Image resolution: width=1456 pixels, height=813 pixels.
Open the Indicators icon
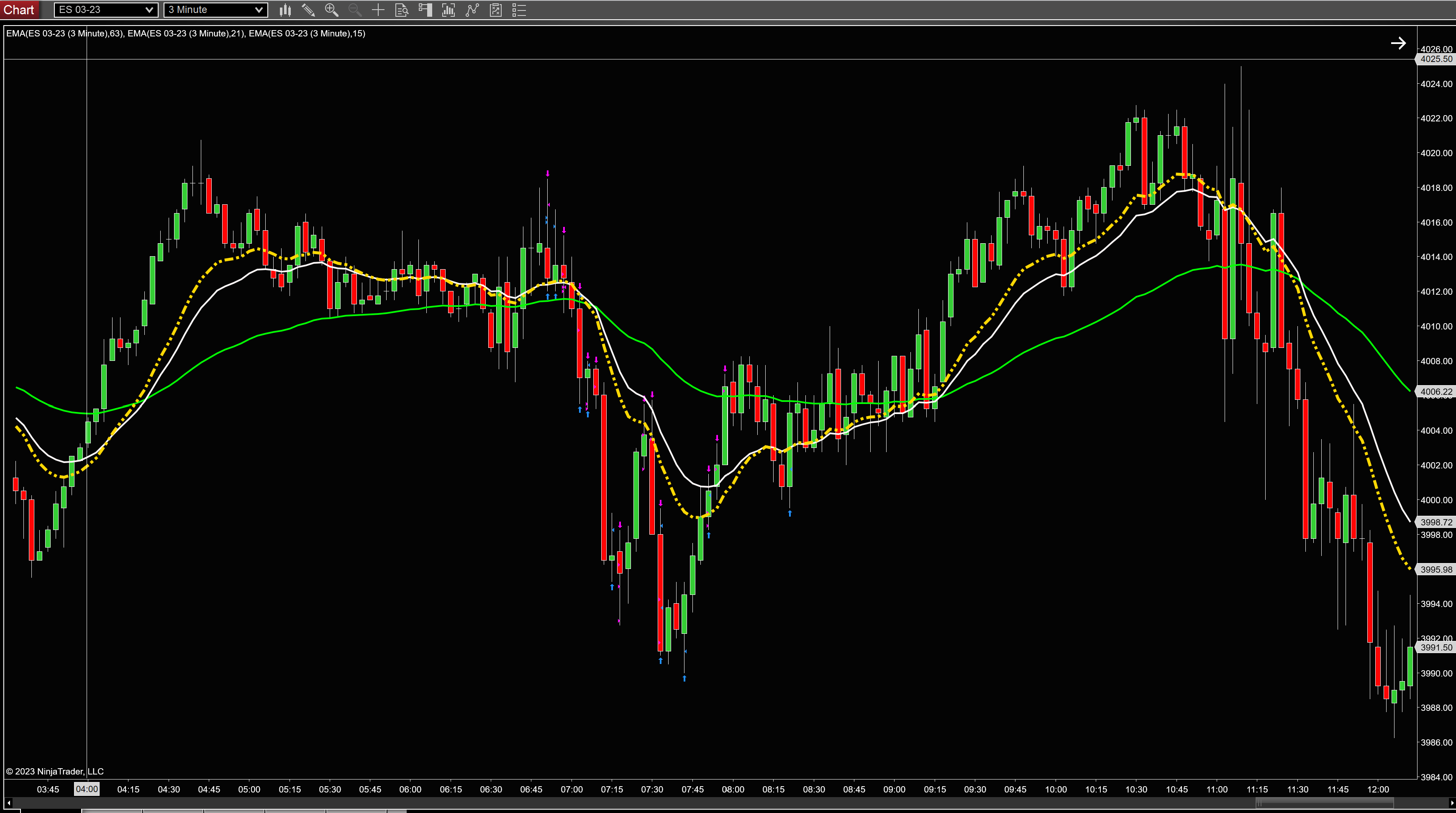pyautogui.click(x=472, y=10)
